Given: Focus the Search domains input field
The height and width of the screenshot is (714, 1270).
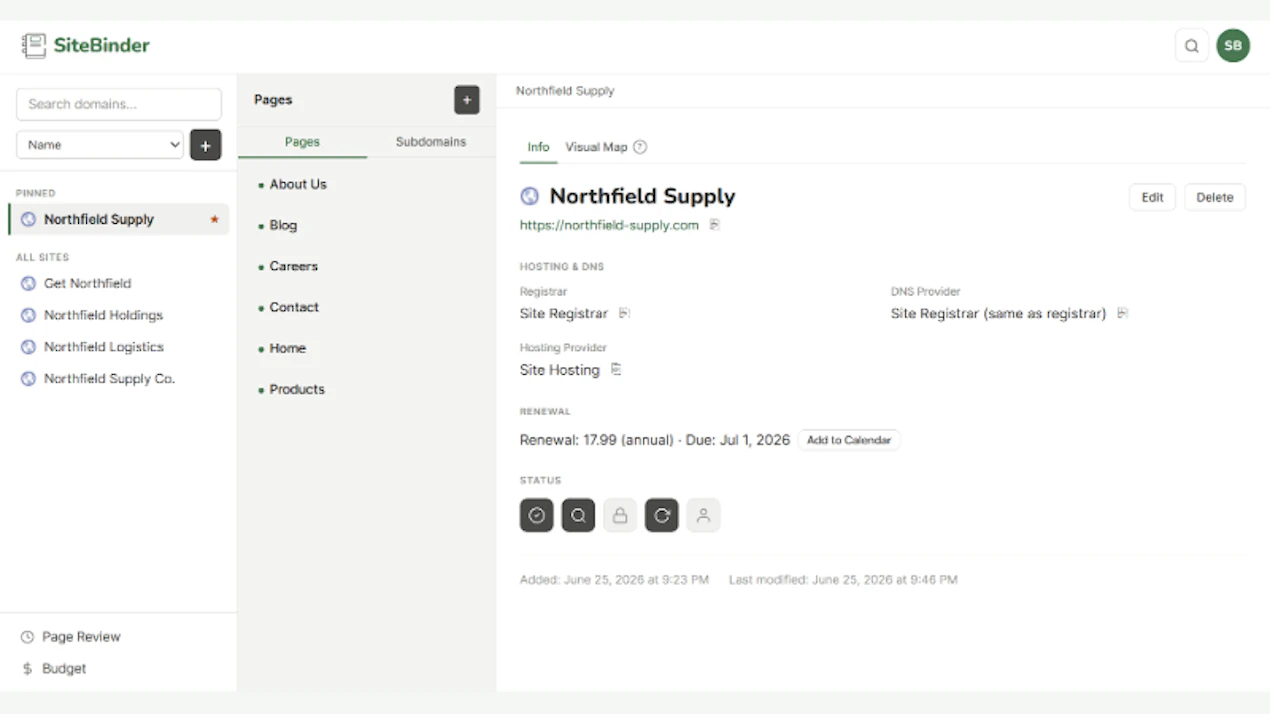Looking at the screenshot, I should (x=119, y=104).
